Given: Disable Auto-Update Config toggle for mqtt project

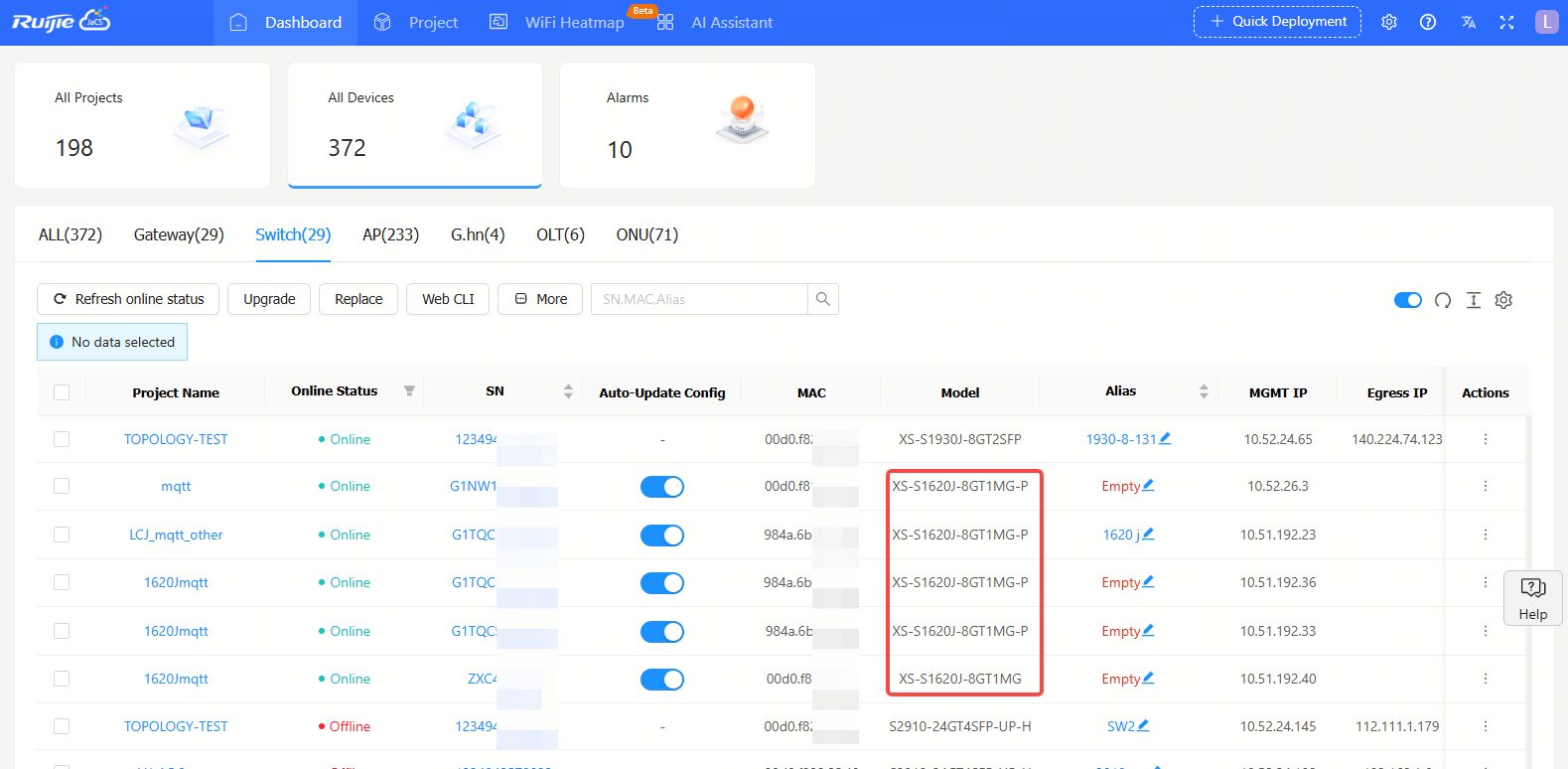Looking at the screenshot, I should pos(661,487).
